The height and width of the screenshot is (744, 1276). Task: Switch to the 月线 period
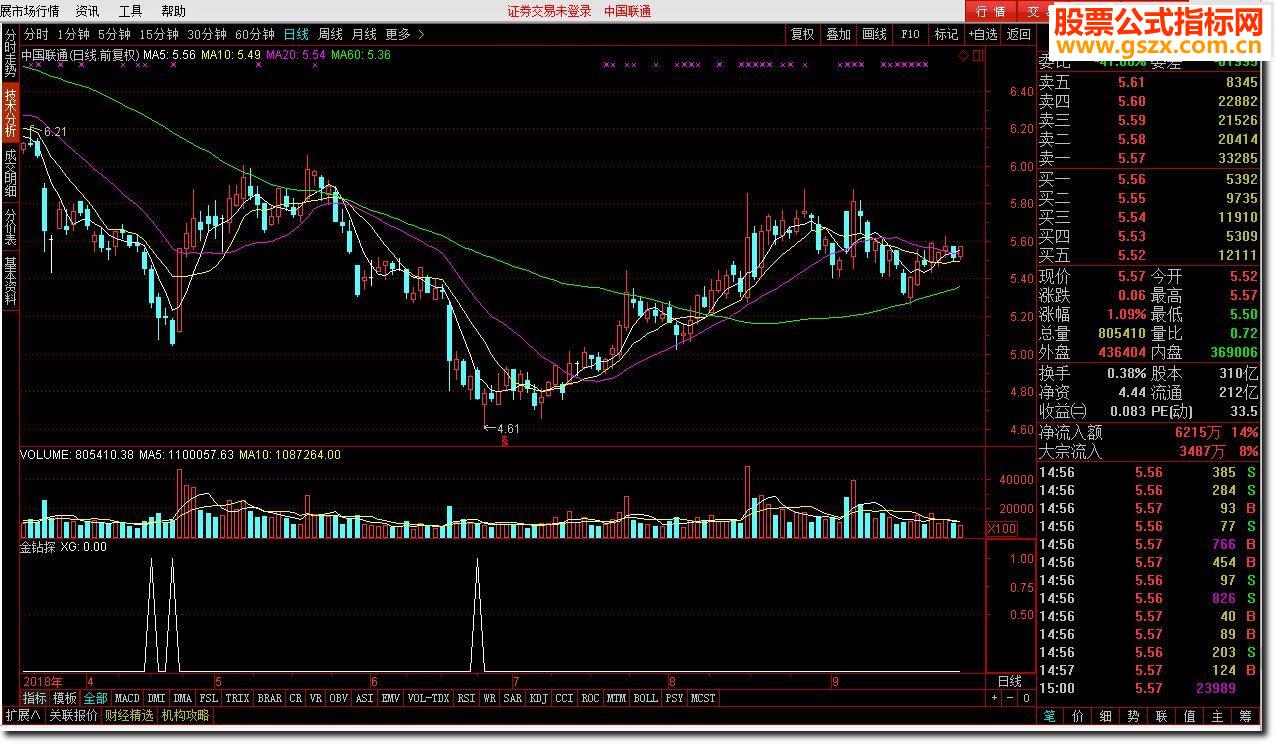364,34
